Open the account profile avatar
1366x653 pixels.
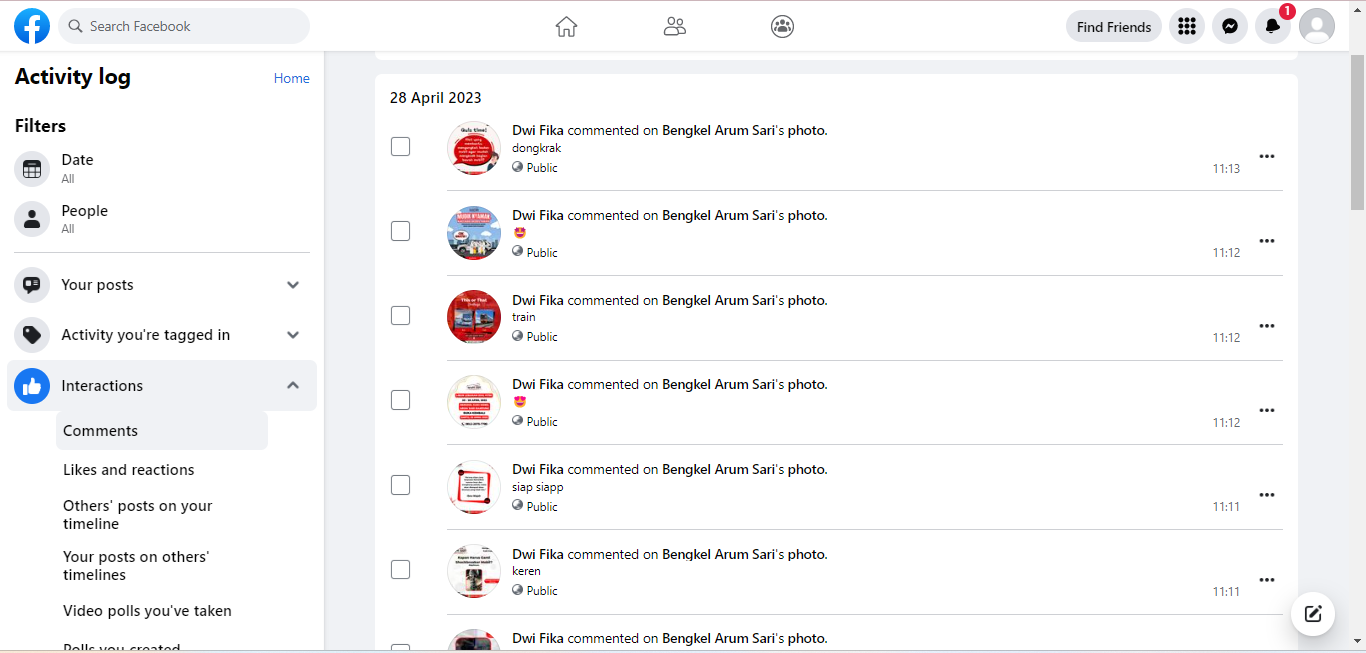(x=1317, y=27)
